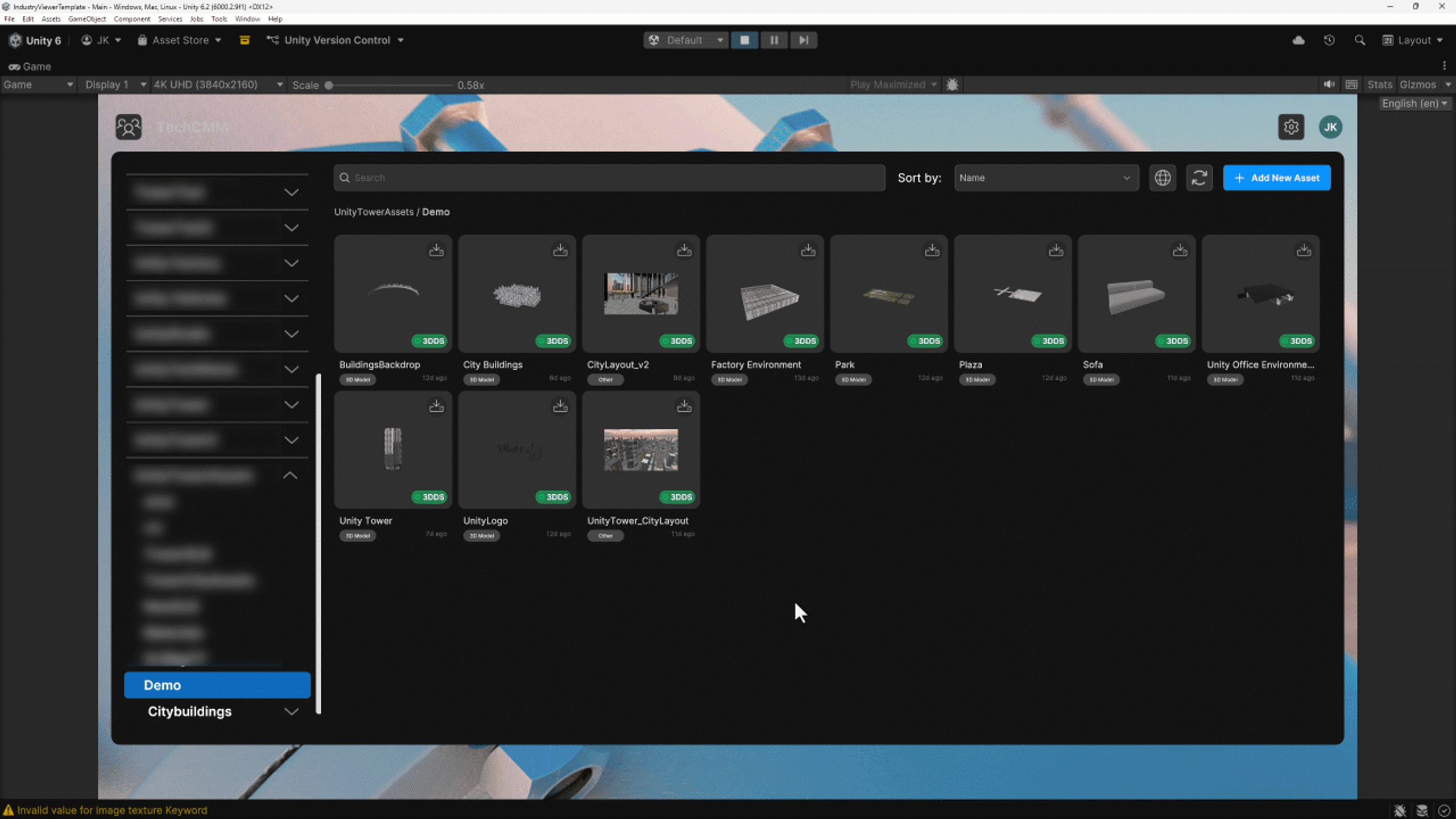Click download icon on Sofa card
Image resolution: width=1456 pixels, height=819 pixels.
click(1180, 250)
